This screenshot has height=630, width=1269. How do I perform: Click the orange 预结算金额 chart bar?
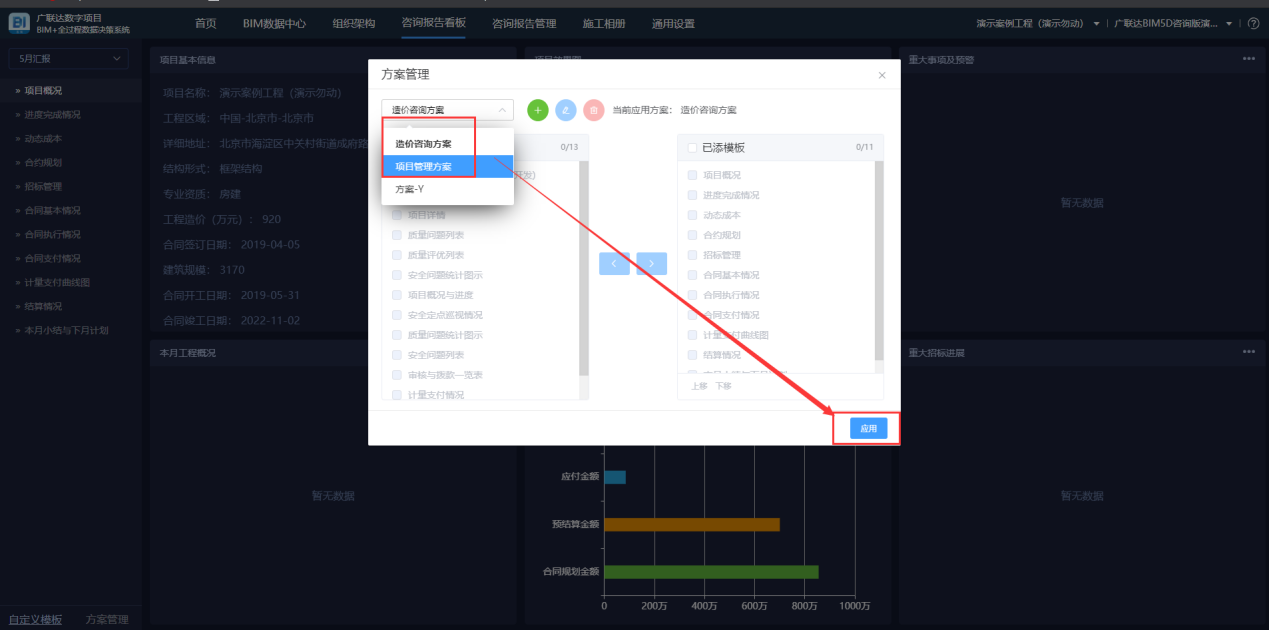tap(692, 524)
